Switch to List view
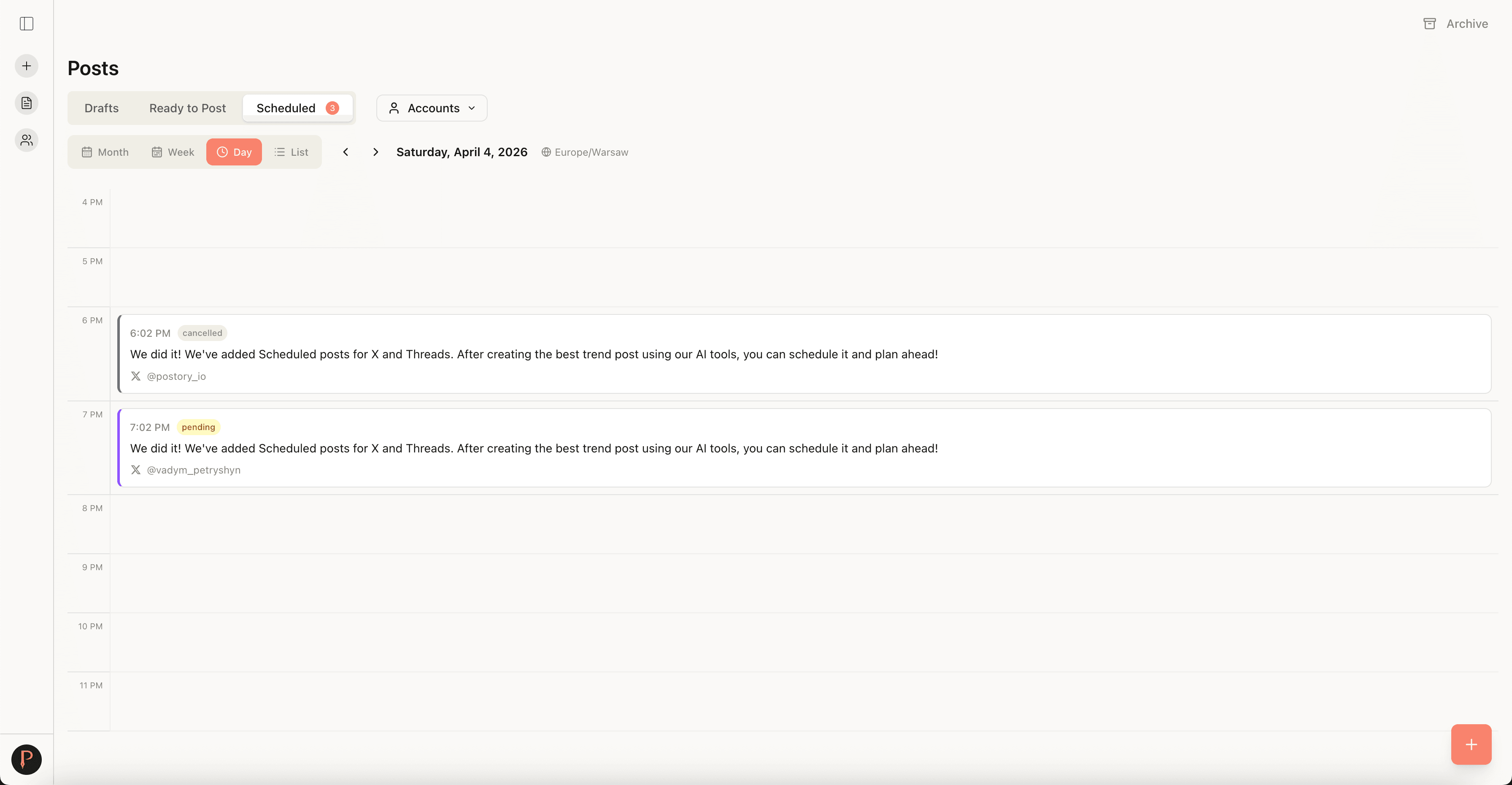 [291, 152]
